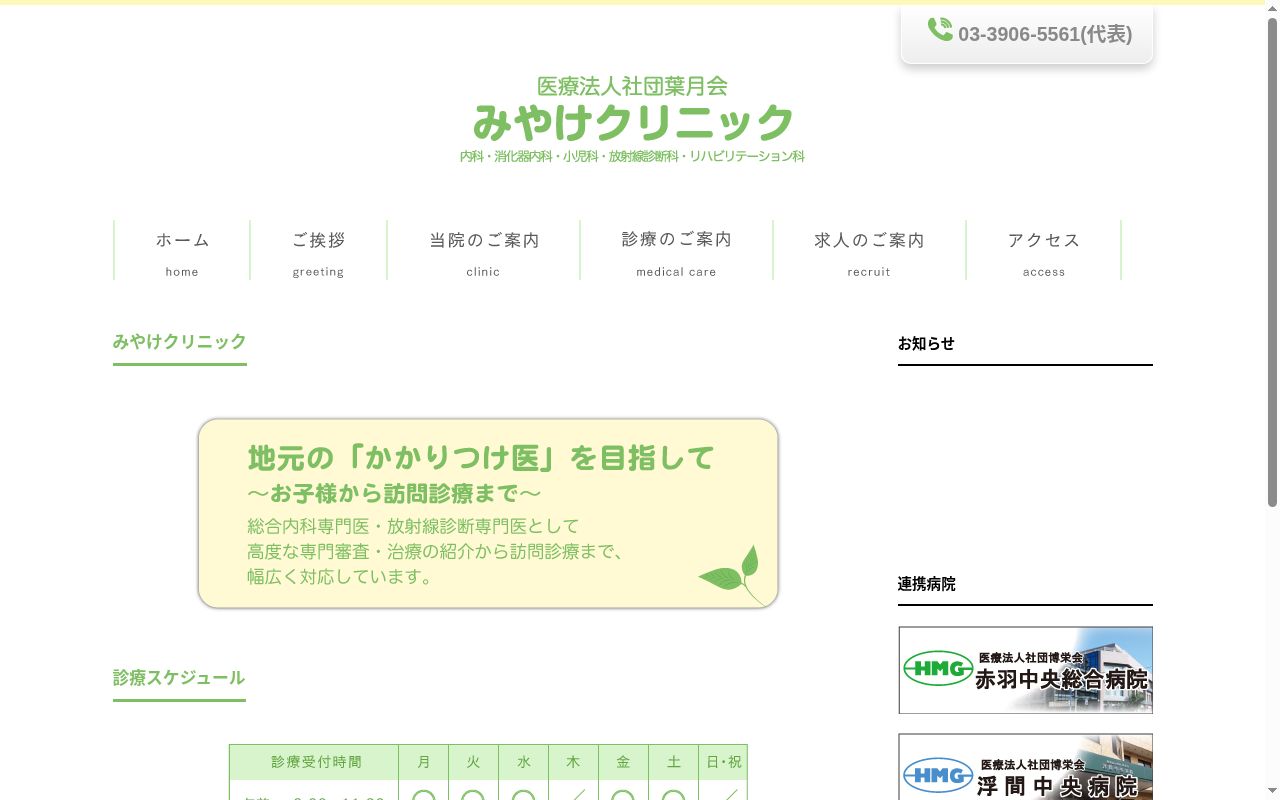1280x800 pixels.
Task: Open the 浮間中央病院 hospital banner
Action: pyautogui.click(x=1026, y=767)
